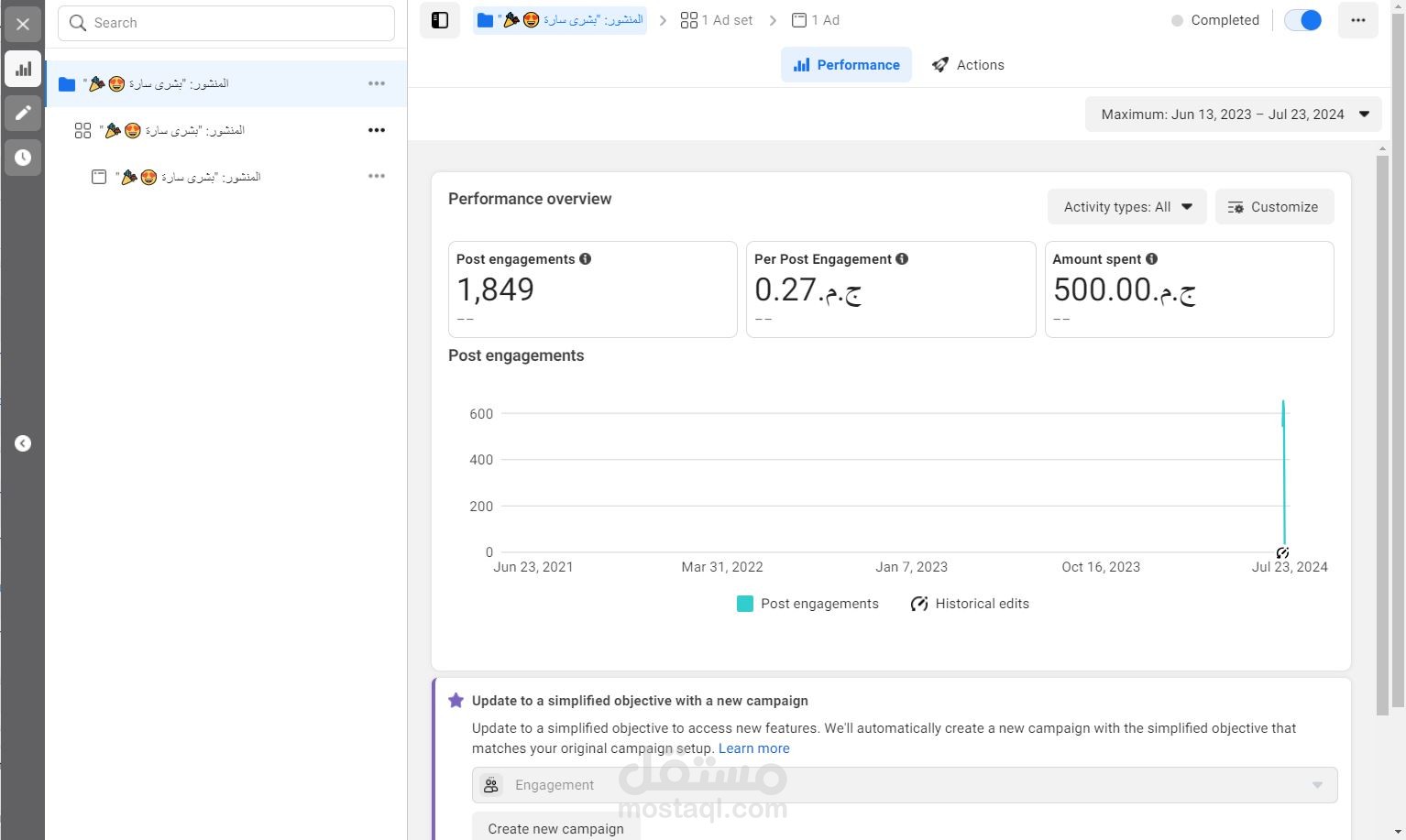Viewport: 1406px width, 840px height.
Task: Follow the Learn more link
Action: [x=753, y=748]
